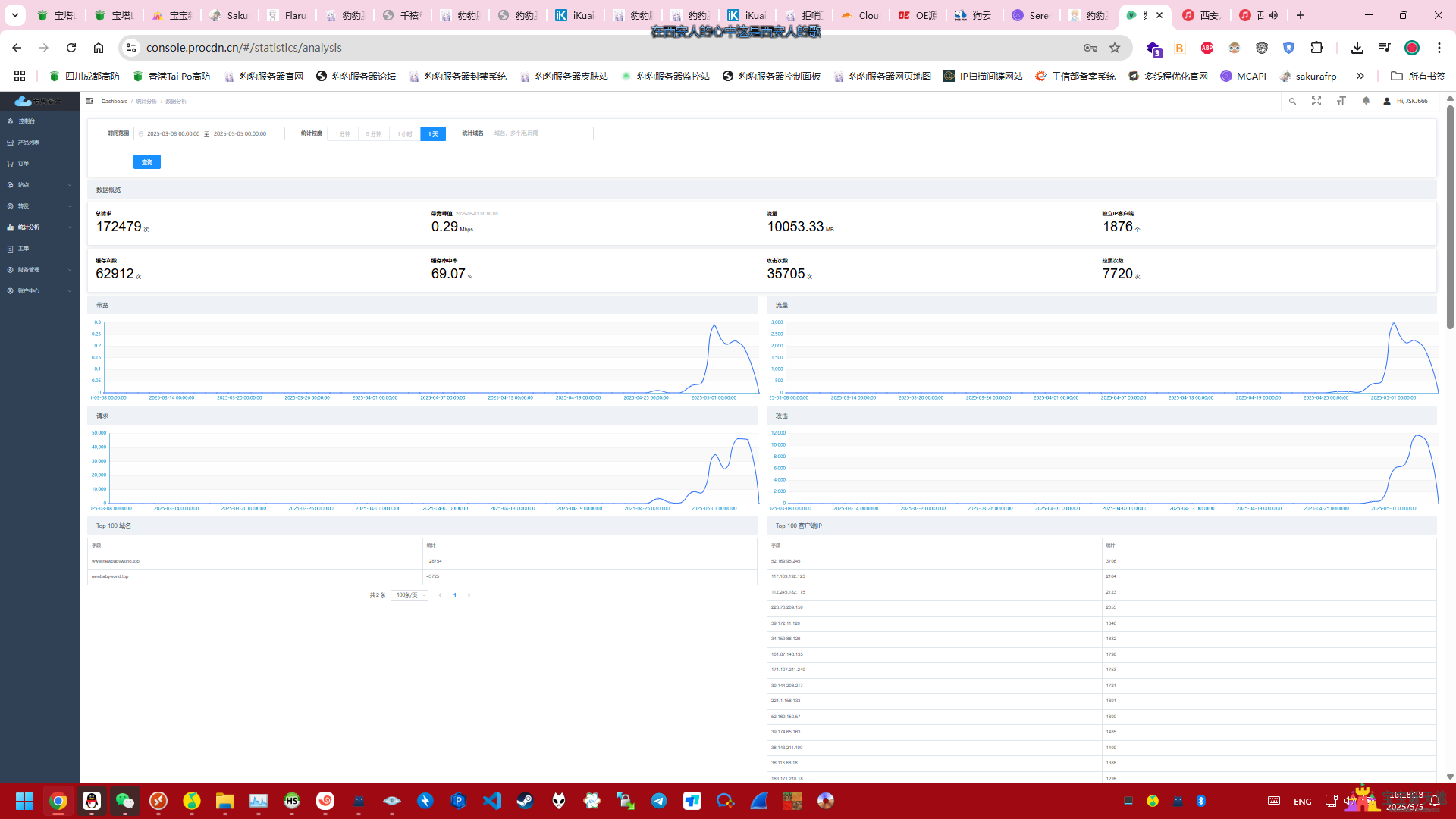Click the 172479 总请求 total requests value
This screenshot has height=819, width=1456.
point(118,227)
